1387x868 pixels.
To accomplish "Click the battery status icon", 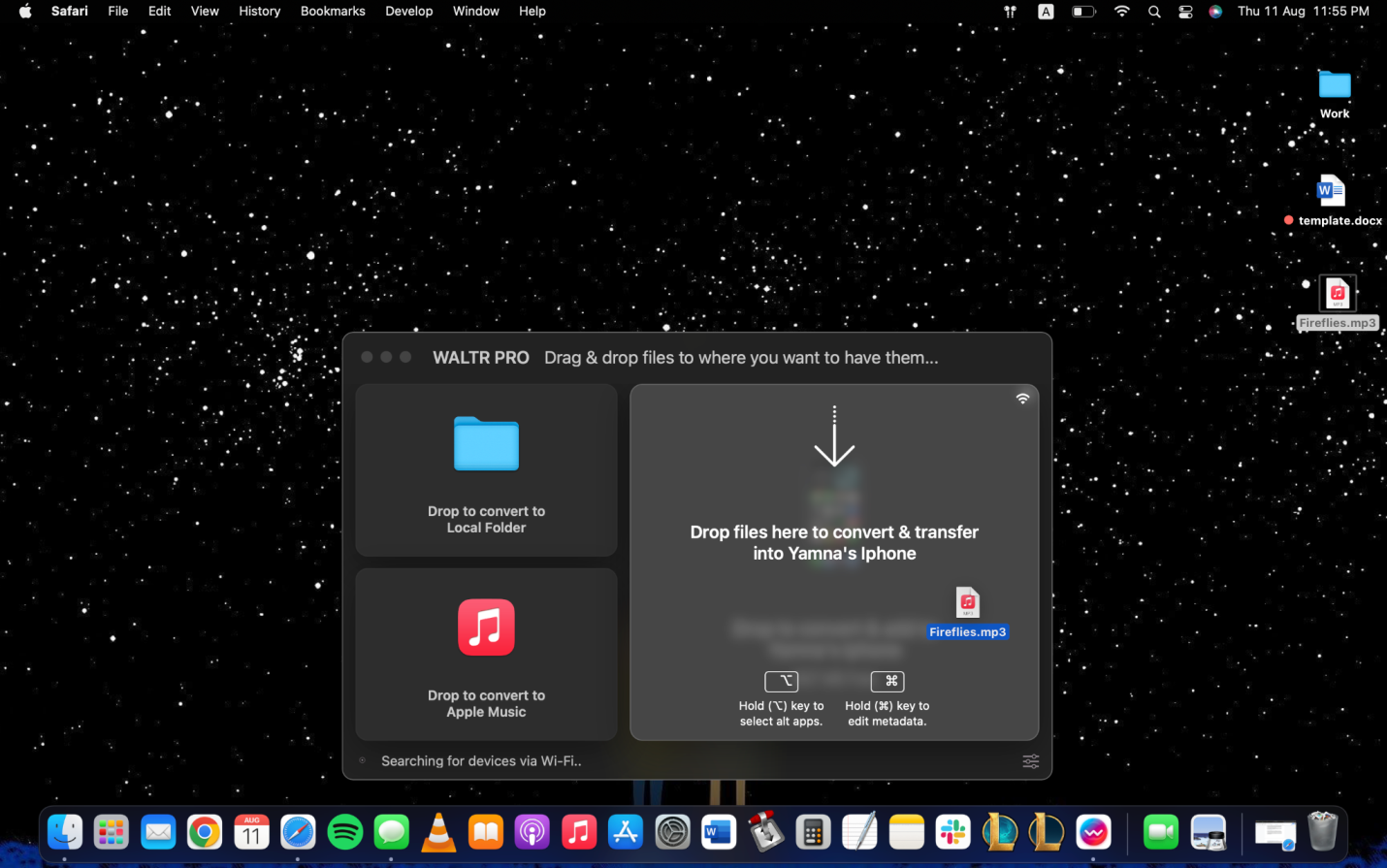I will pyautogui.click(x=1083, y=12).
